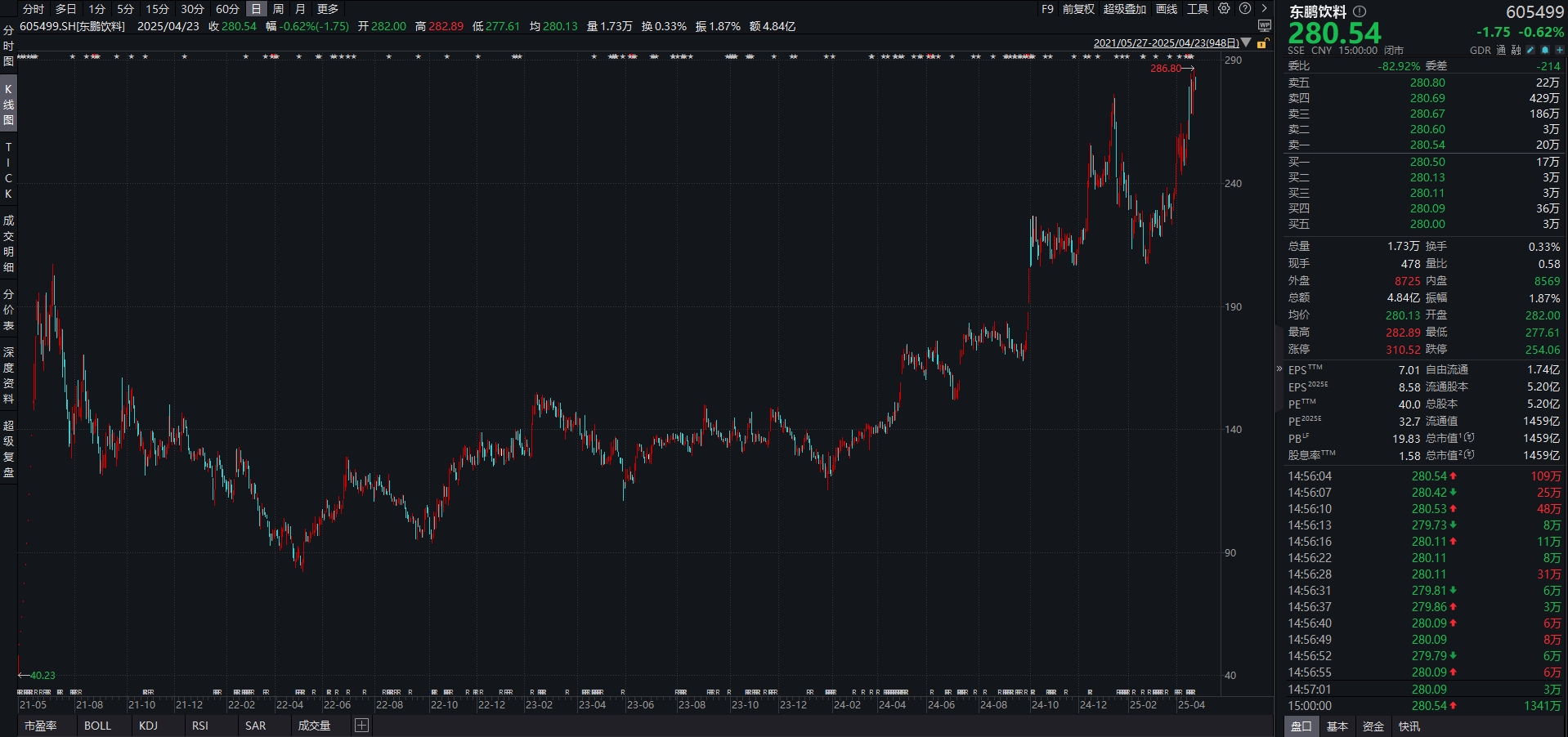
Task: Set price alert with bell icon
Action: tap(1545, 51)
